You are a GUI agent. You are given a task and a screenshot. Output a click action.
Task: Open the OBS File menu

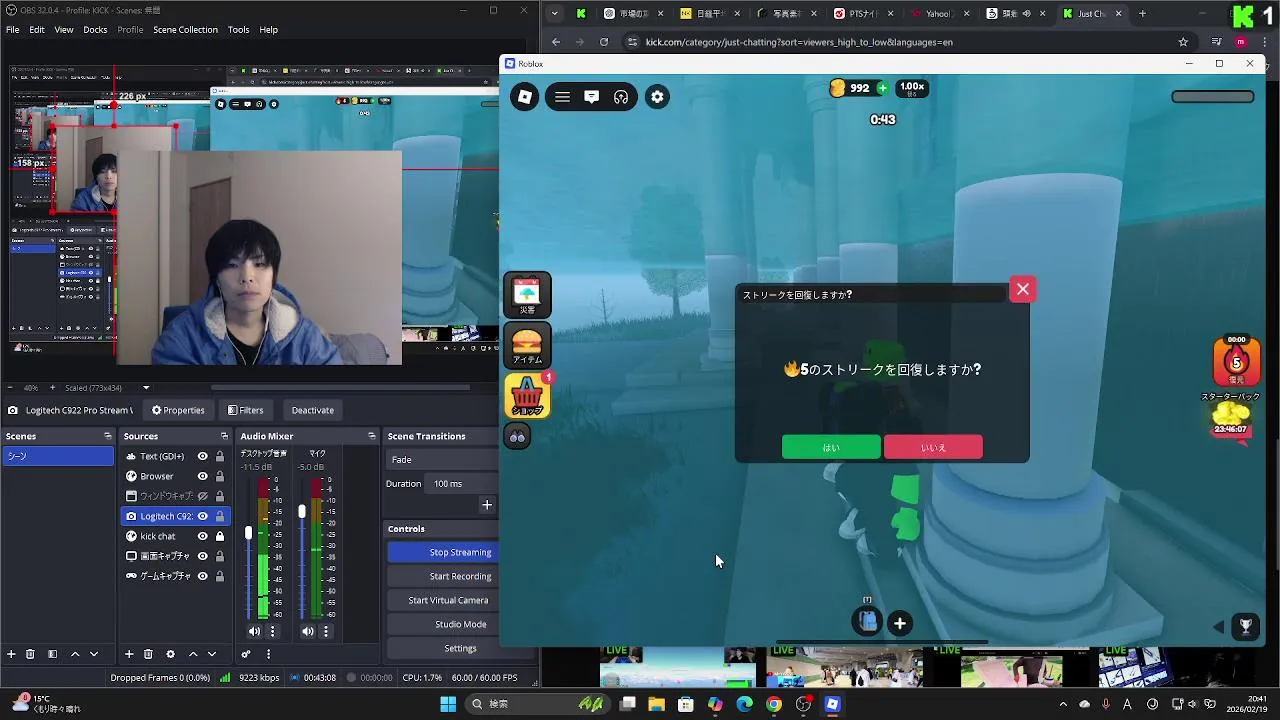point(12,30)
